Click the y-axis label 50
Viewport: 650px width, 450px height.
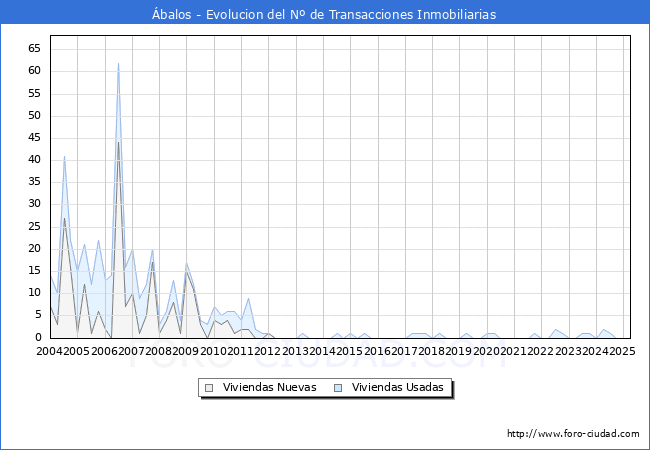(x=34, y=115)
